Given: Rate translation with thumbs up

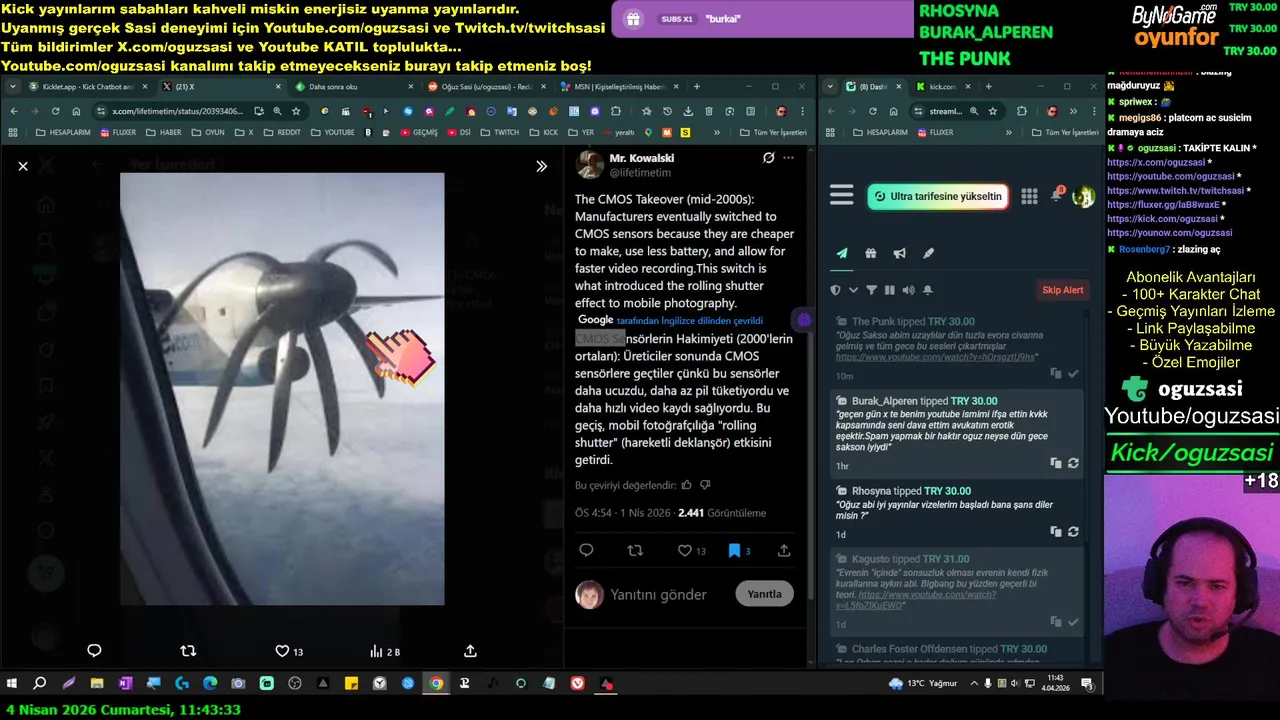Looking at the screenshot, I should click(x=686, y=485).
